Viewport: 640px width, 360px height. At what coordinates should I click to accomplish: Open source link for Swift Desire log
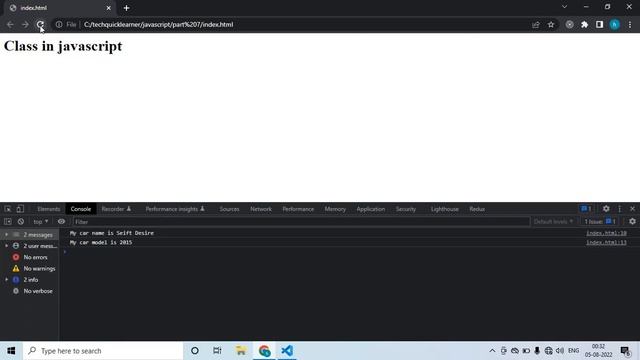pyautogui.click(x=606, y=233)
